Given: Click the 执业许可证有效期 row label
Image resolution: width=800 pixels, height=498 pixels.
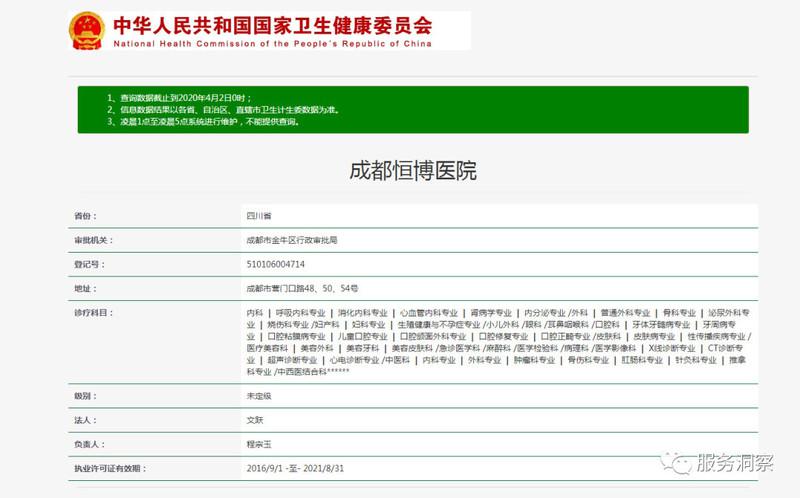Looking at the screenshot, I should pyautogui.click(x=110, y=468).
